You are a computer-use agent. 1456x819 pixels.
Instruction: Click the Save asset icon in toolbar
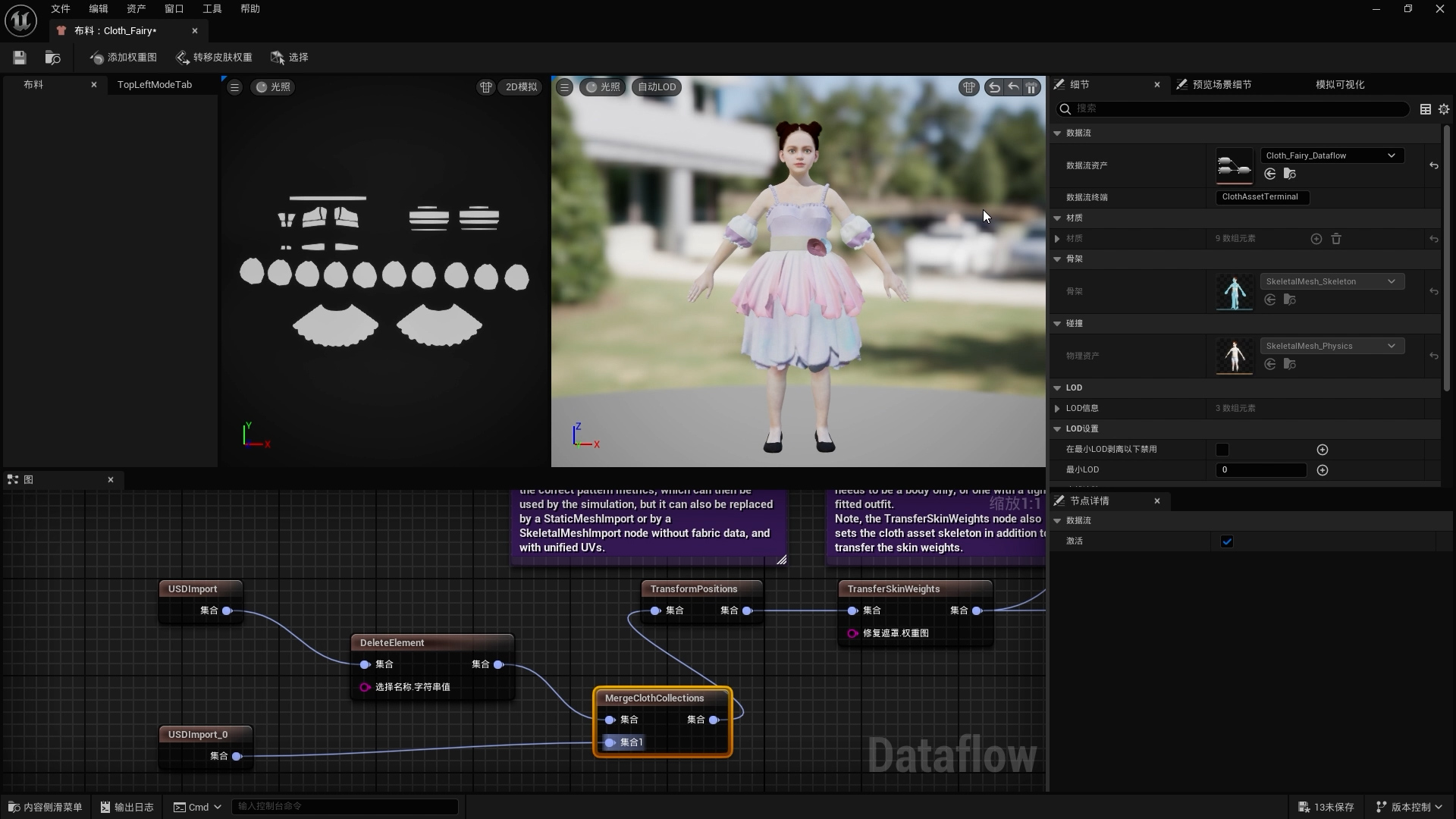click(19, 57)
